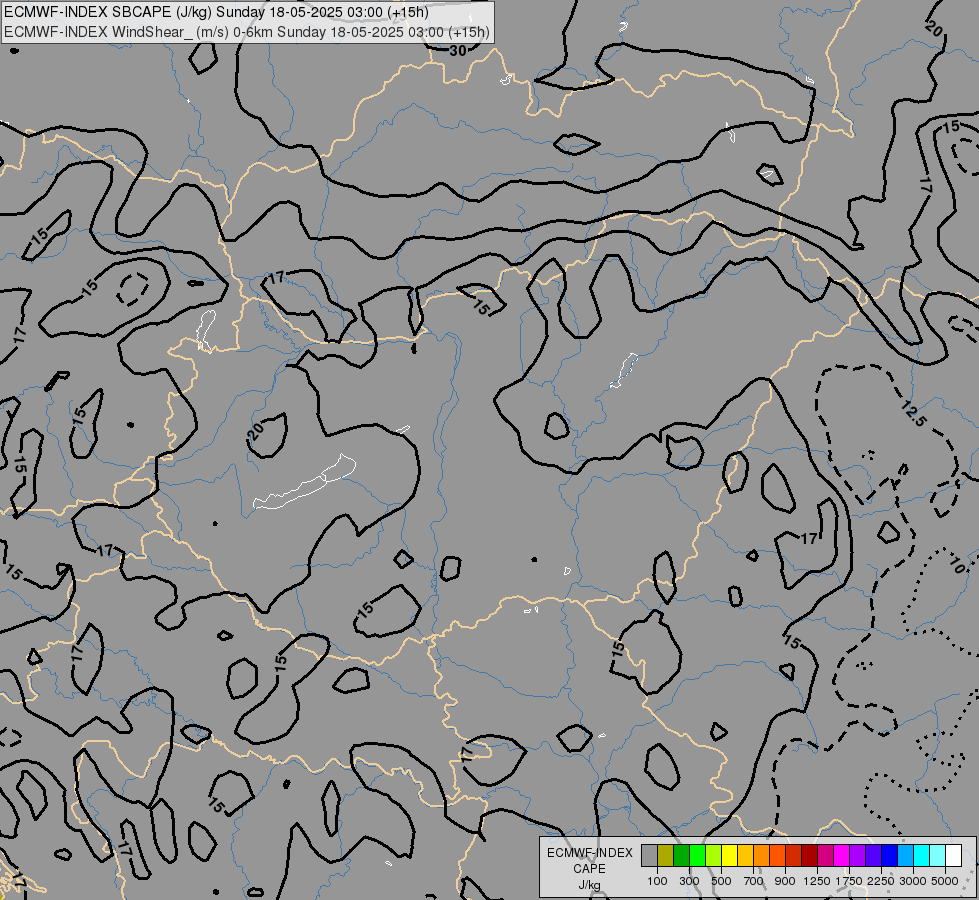The width and height of the screenshot is (979, 900).
Task: Pick the magenta legend swatch
Action: pos(842,855)
